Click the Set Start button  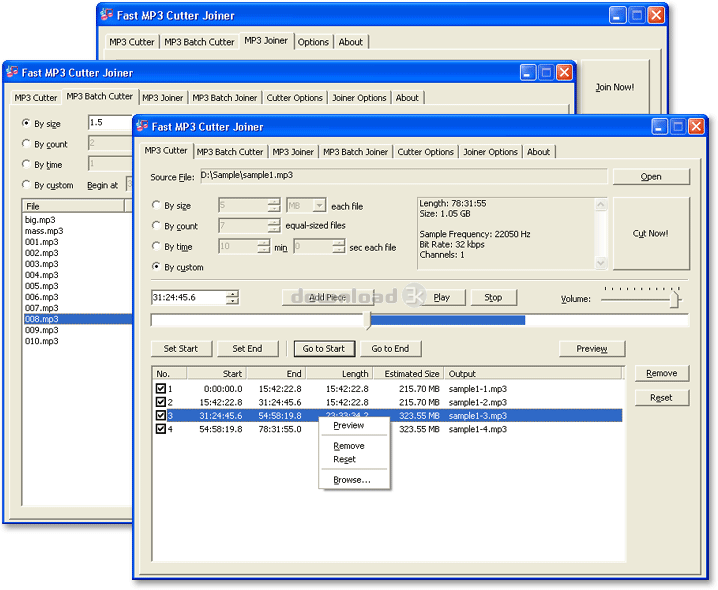point(181,349)
